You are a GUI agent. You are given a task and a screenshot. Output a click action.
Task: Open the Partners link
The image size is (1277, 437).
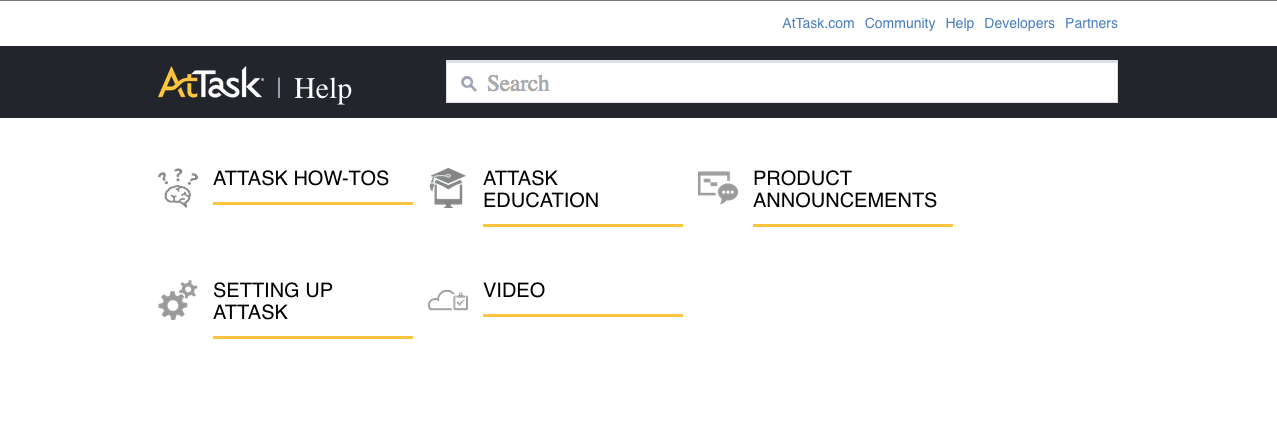[1091, 23]
